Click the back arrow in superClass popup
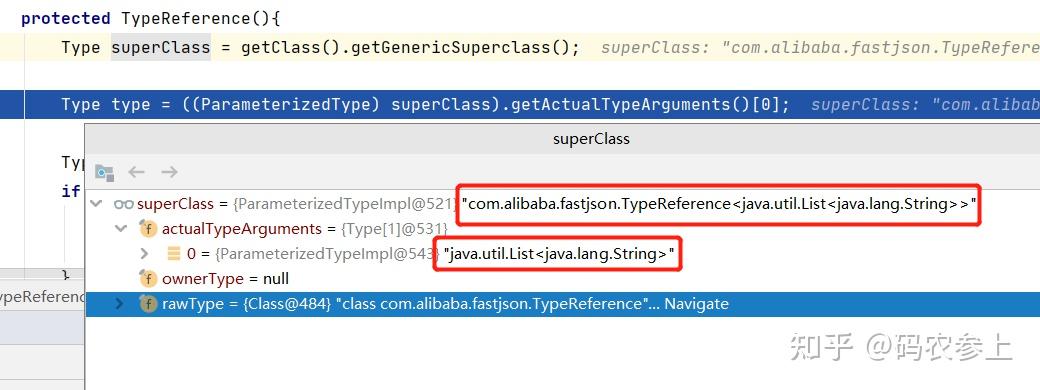 [x=137, y=172]
